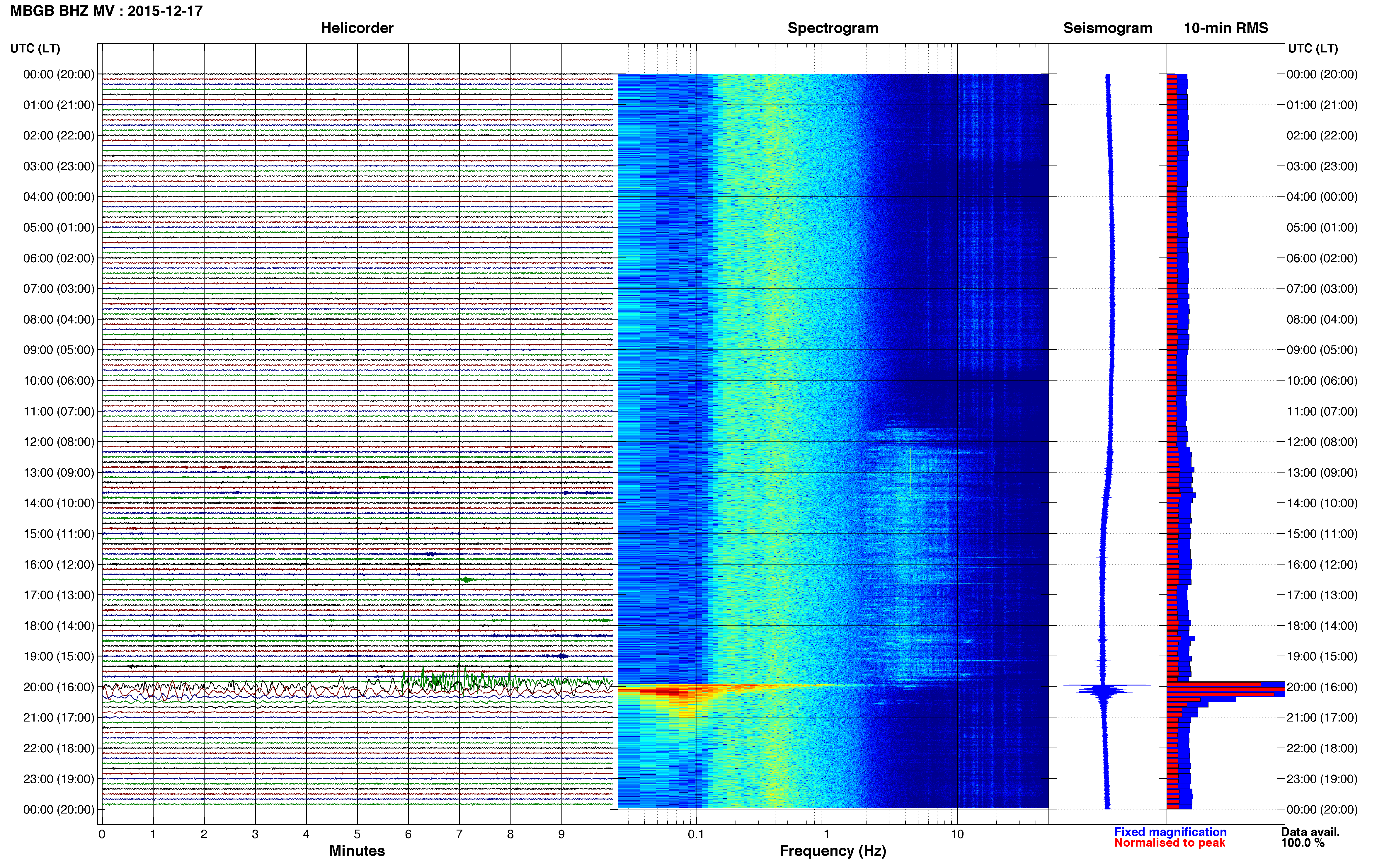Click '19:00 (15:00)' on the RMS time axis
This screenshot has width=1389, height=868.
(x=1322, y=656)
